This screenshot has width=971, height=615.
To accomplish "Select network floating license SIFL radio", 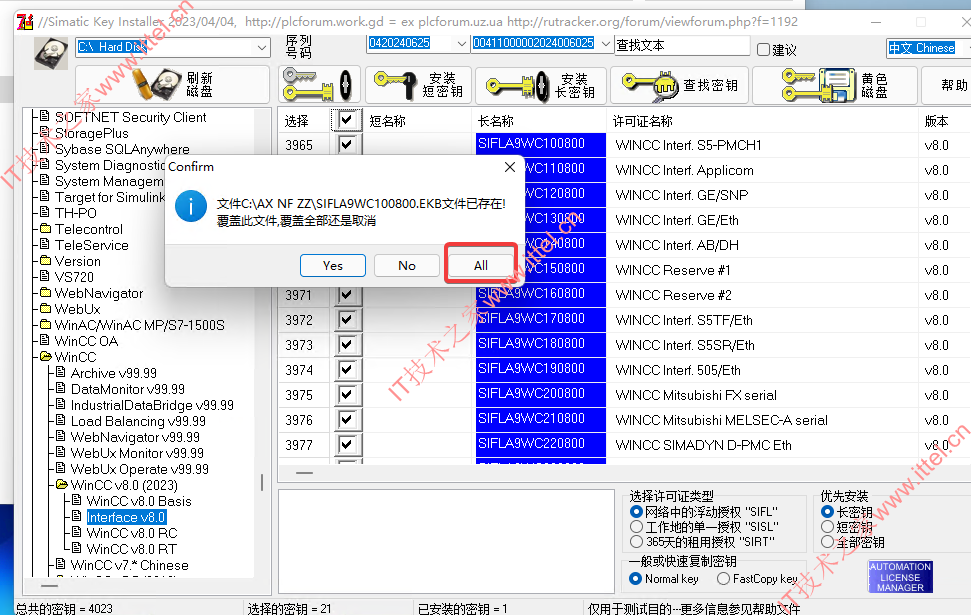I will point(636,512).
